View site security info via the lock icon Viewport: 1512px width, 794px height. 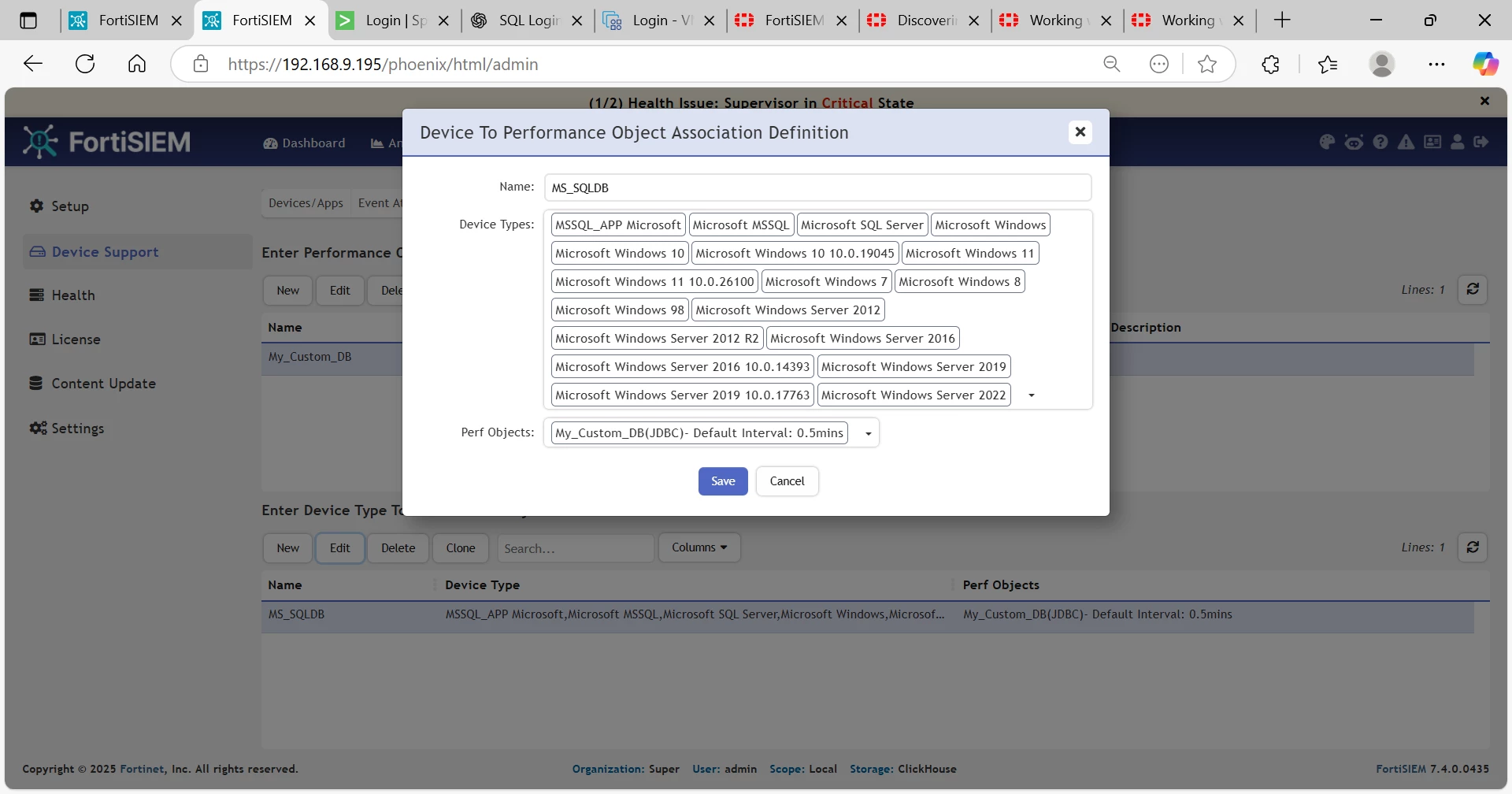[201, 64]
